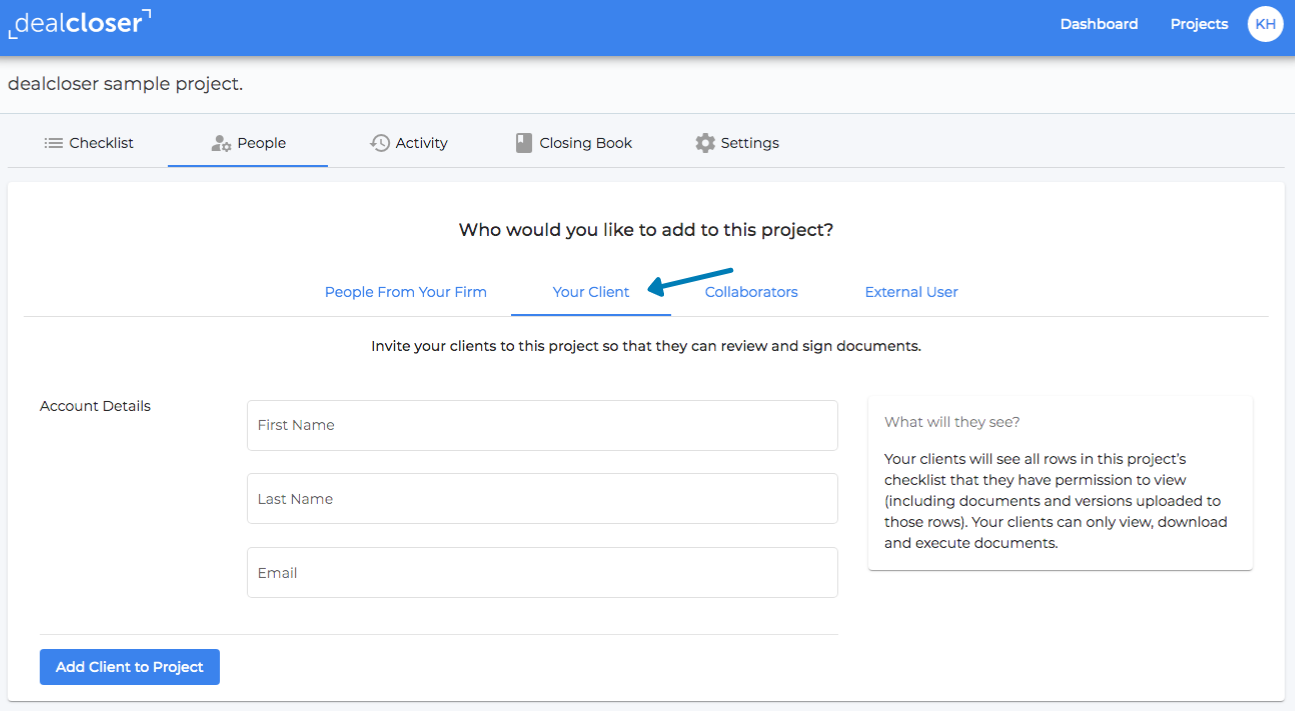The image size is (1295, 711).
Task: Focus the Last Name field
Action: (x=542, y=499)
